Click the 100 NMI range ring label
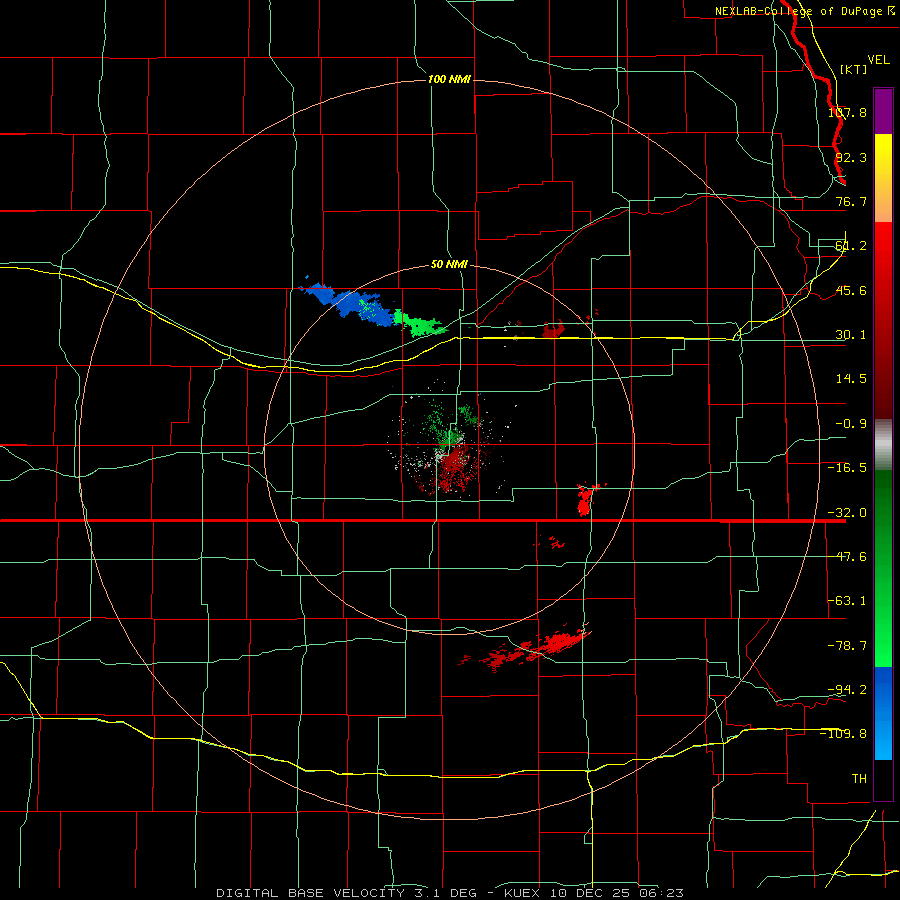This screenshot has width=900, height=900. click(x=449, y=79)
